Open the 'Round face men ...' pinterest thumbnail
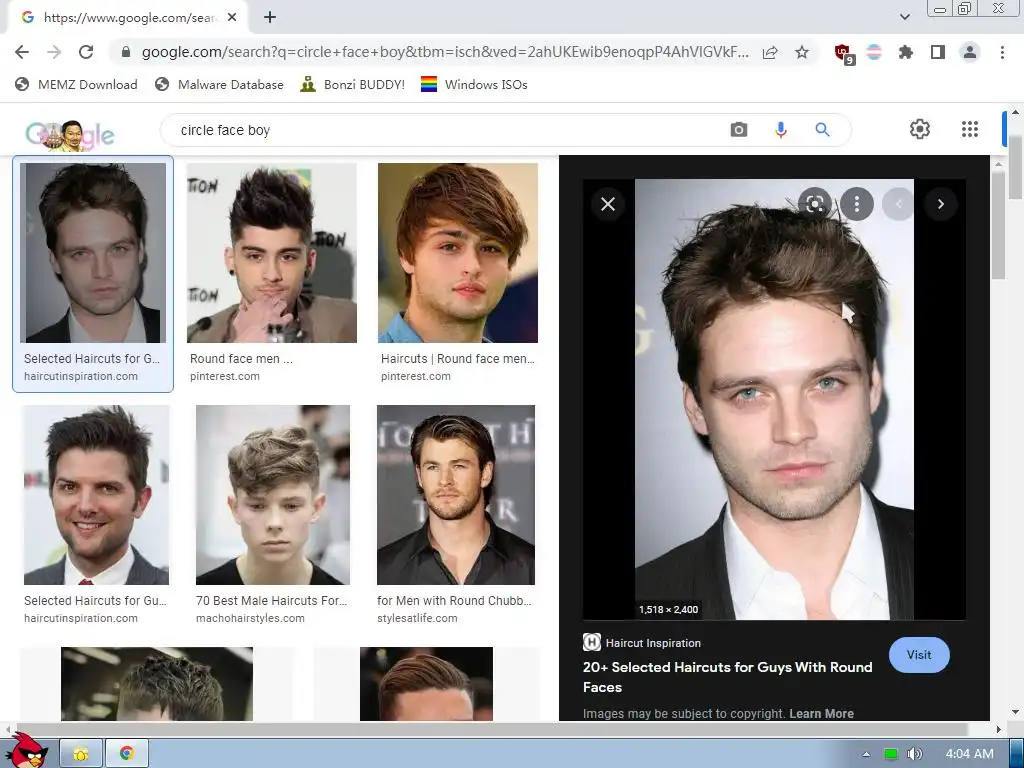The height and width of the screenshot is (768, 1024). [x=272, y=253]
